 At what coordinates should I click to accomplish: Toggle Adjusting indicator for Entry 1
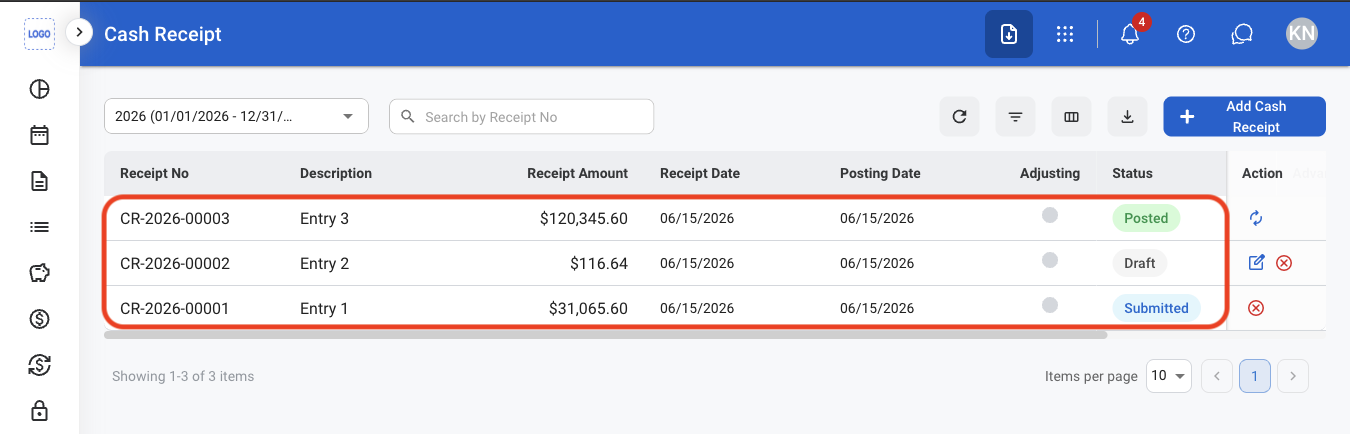coord(1049,305)
